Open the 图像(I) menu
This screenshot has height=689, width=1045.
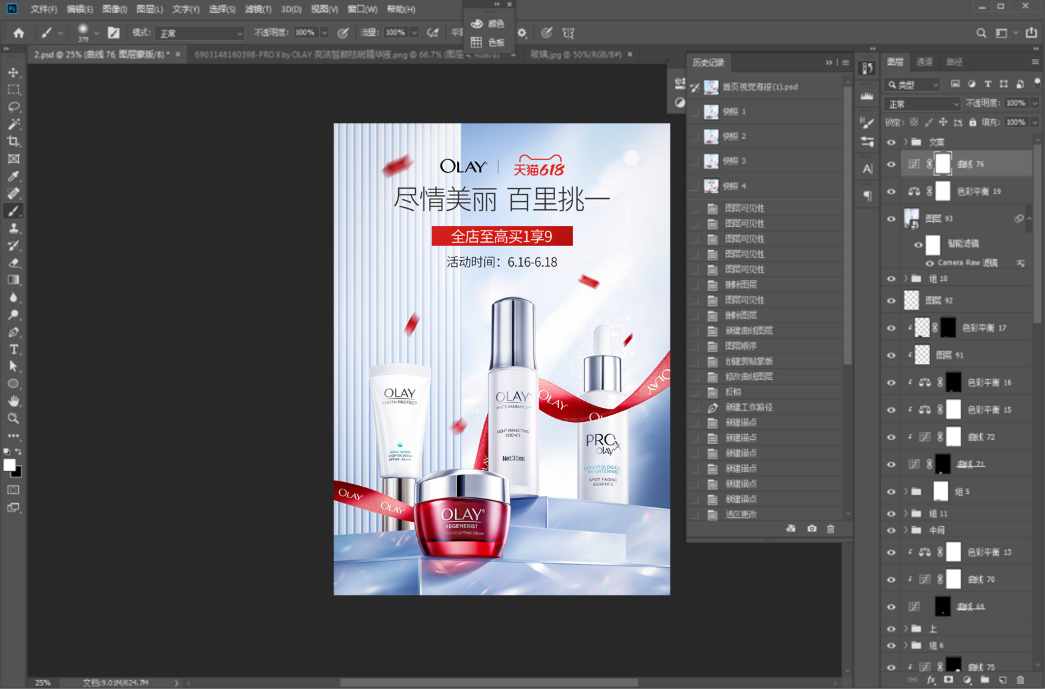115,9
